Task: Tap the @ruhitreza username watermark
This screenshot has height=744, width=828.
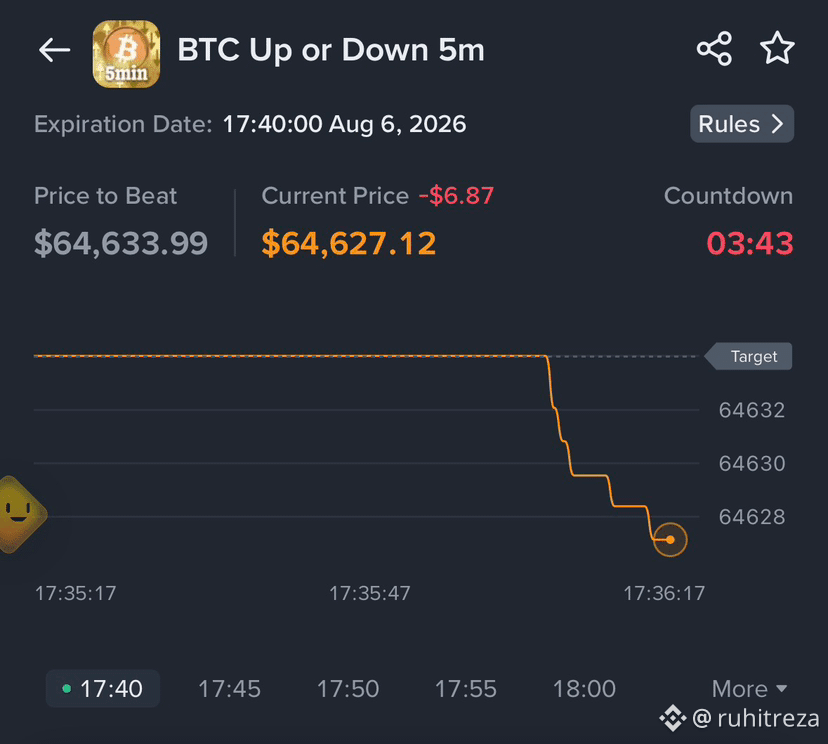Action: [x=756, y=718]
